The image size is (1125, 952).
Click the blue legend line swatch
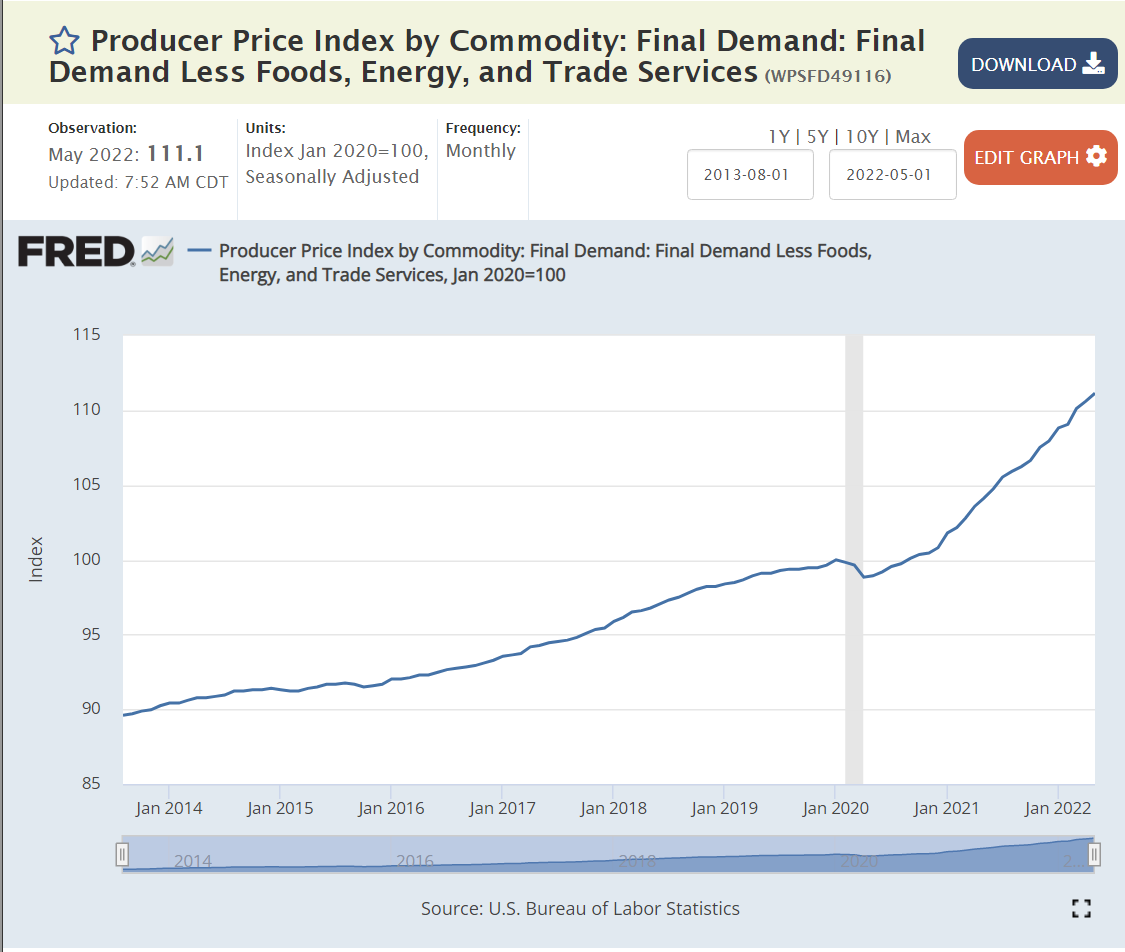click(x=199, y=251)
